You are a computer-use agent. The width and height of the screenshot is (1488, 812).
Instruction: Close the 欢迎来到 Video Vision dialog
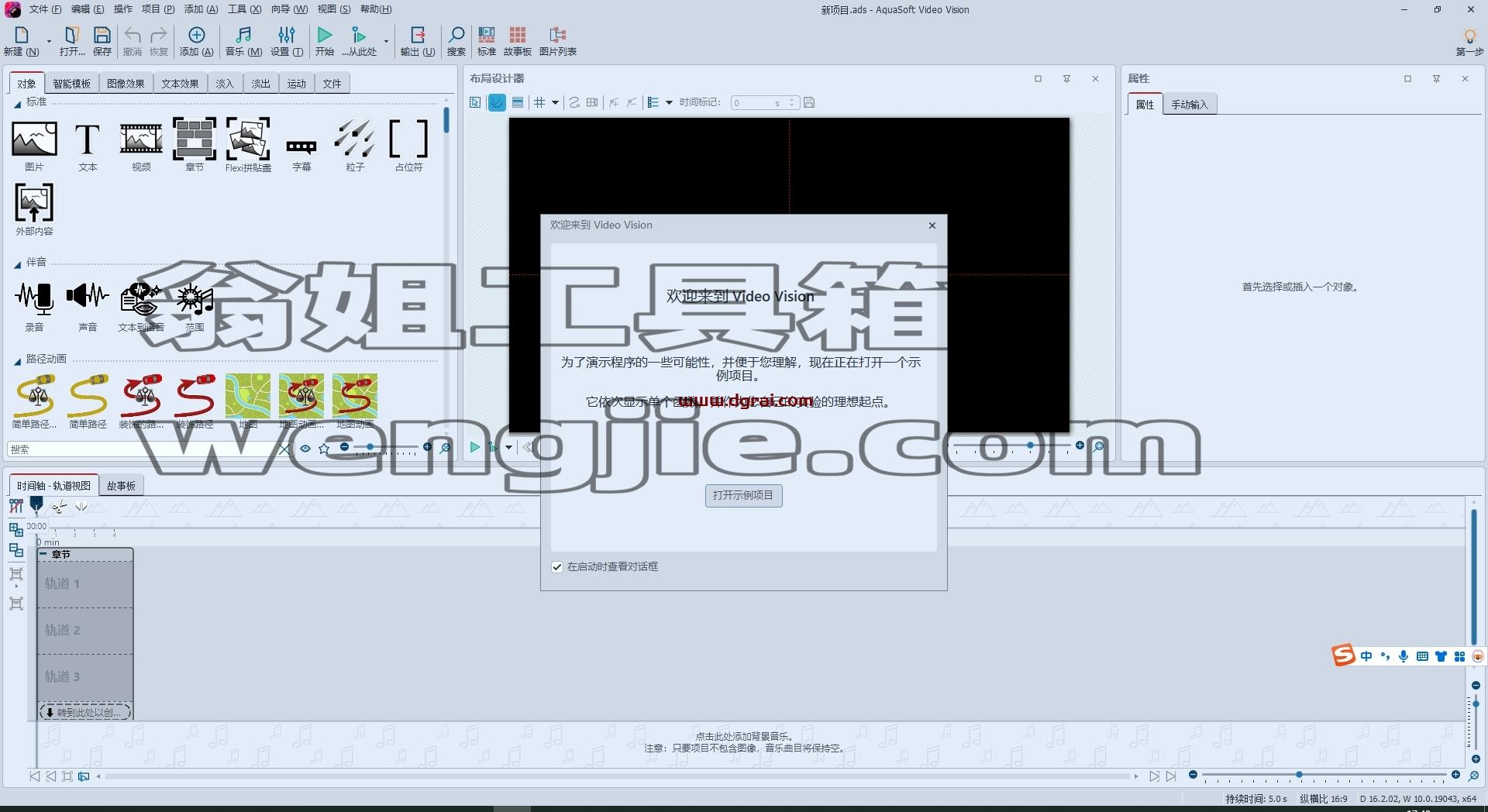[932, 225]
